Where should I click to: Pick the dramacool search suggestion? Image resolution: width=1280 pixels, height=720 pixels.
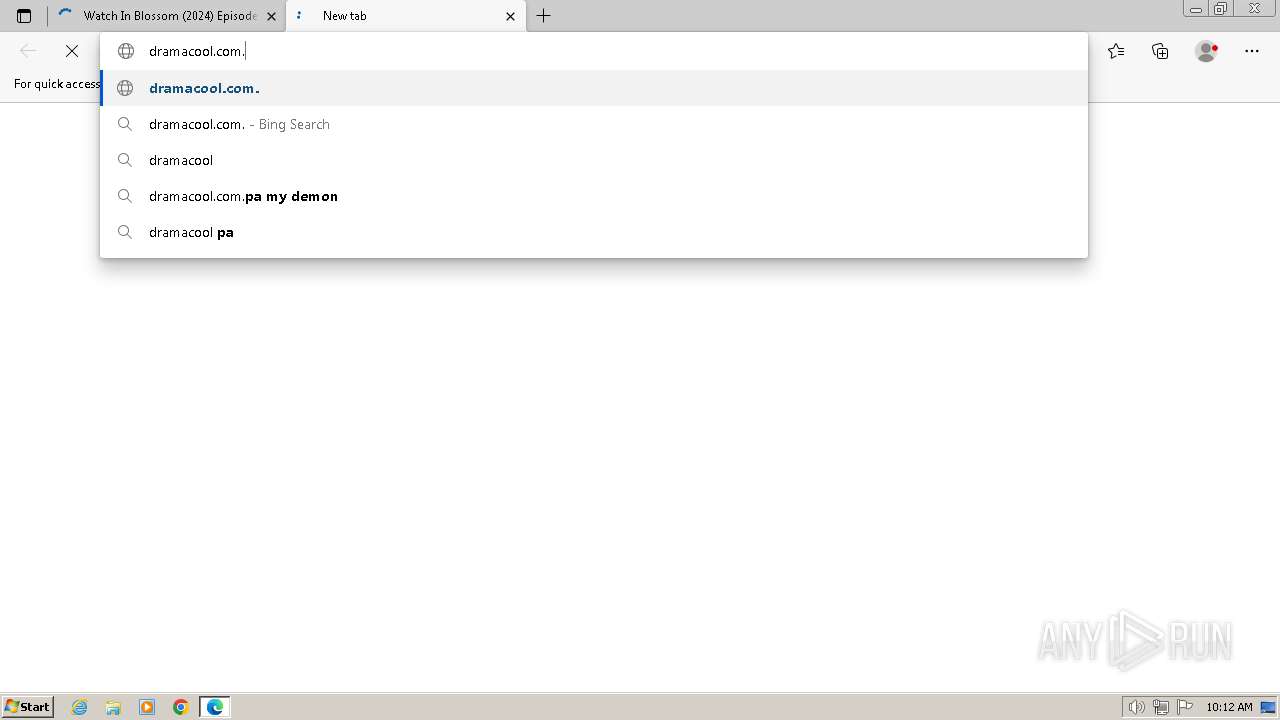point(594,160)
